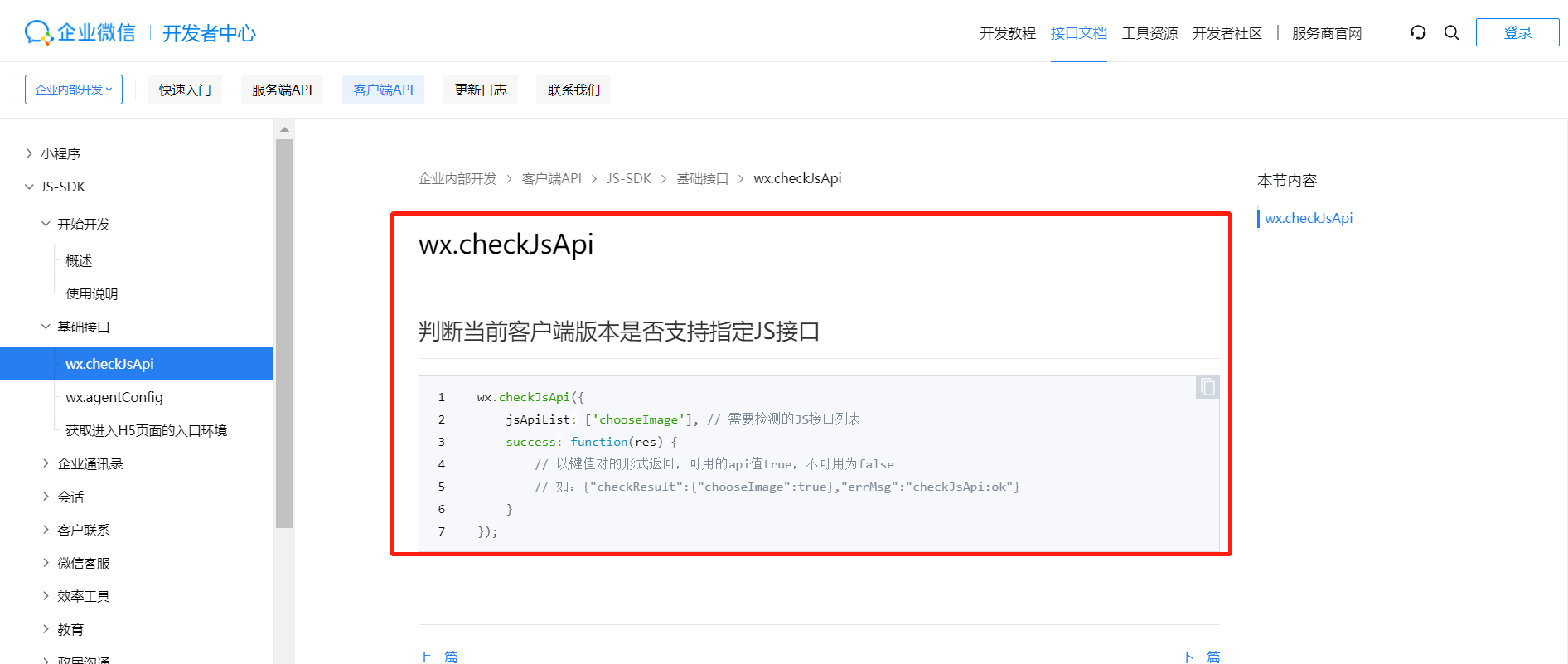Image resolution: width=1568 pixels, height=664 pixels.
Task: Go to the 上一篇 article
Action: (438, 657)
